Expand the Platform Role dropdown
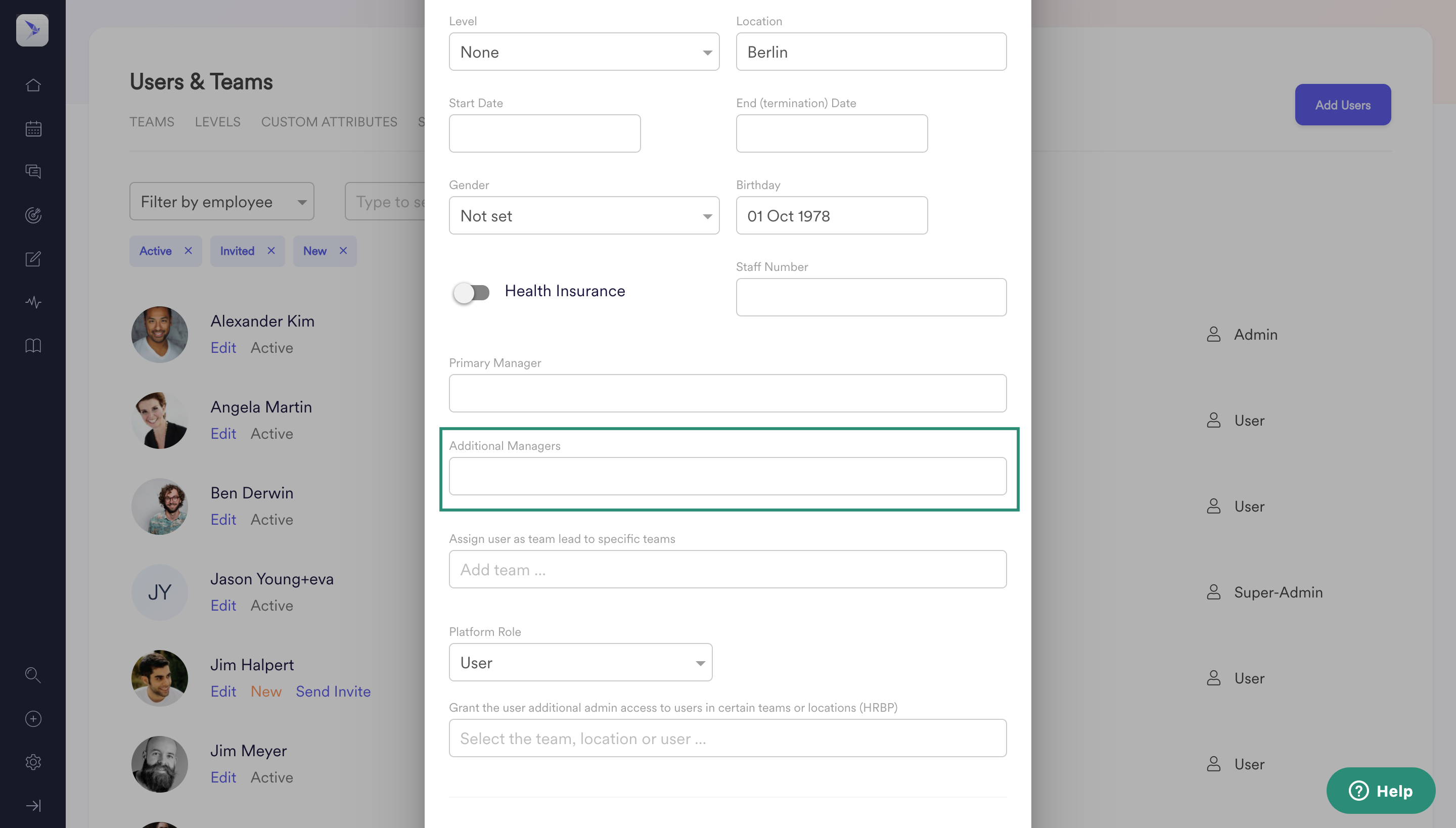 click(x=580, y=663)
